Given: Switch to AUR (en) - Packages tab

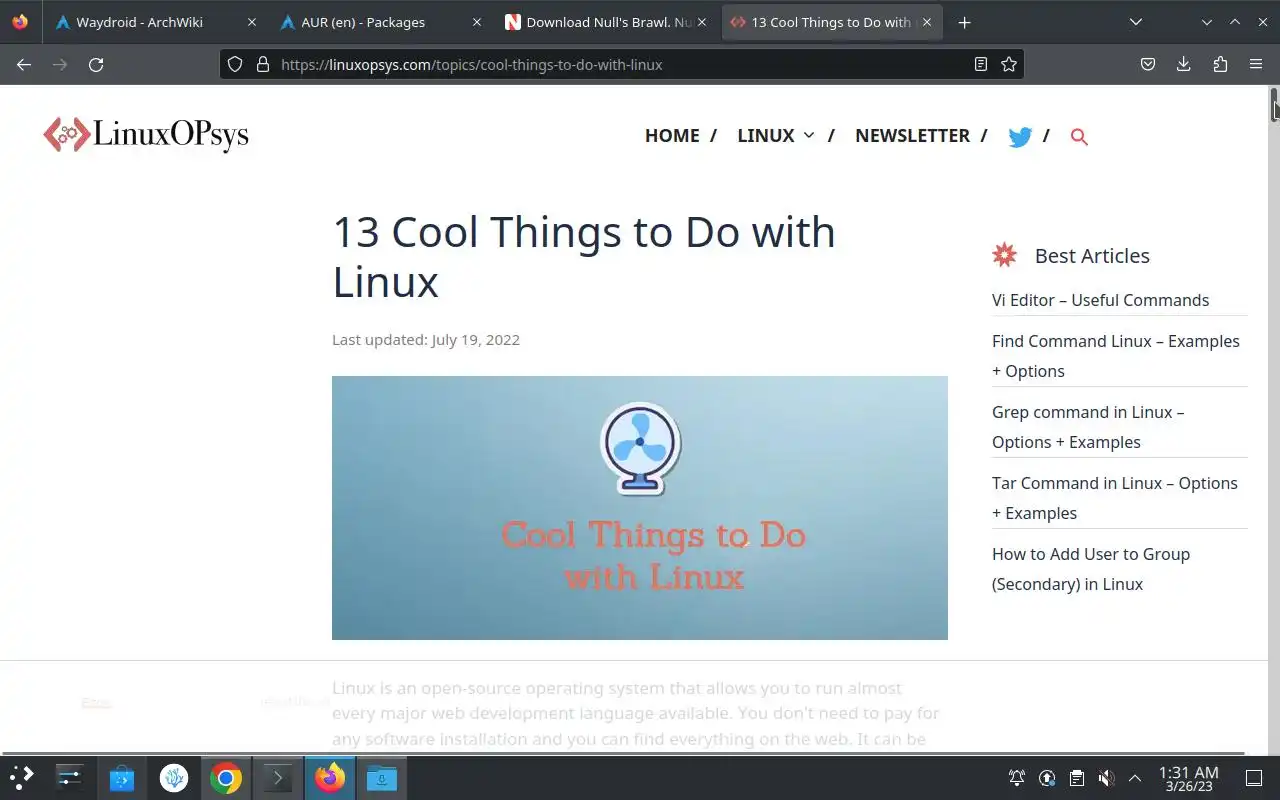Looking at the screenshot, I should pyautogui.click(x=380, y=22).
